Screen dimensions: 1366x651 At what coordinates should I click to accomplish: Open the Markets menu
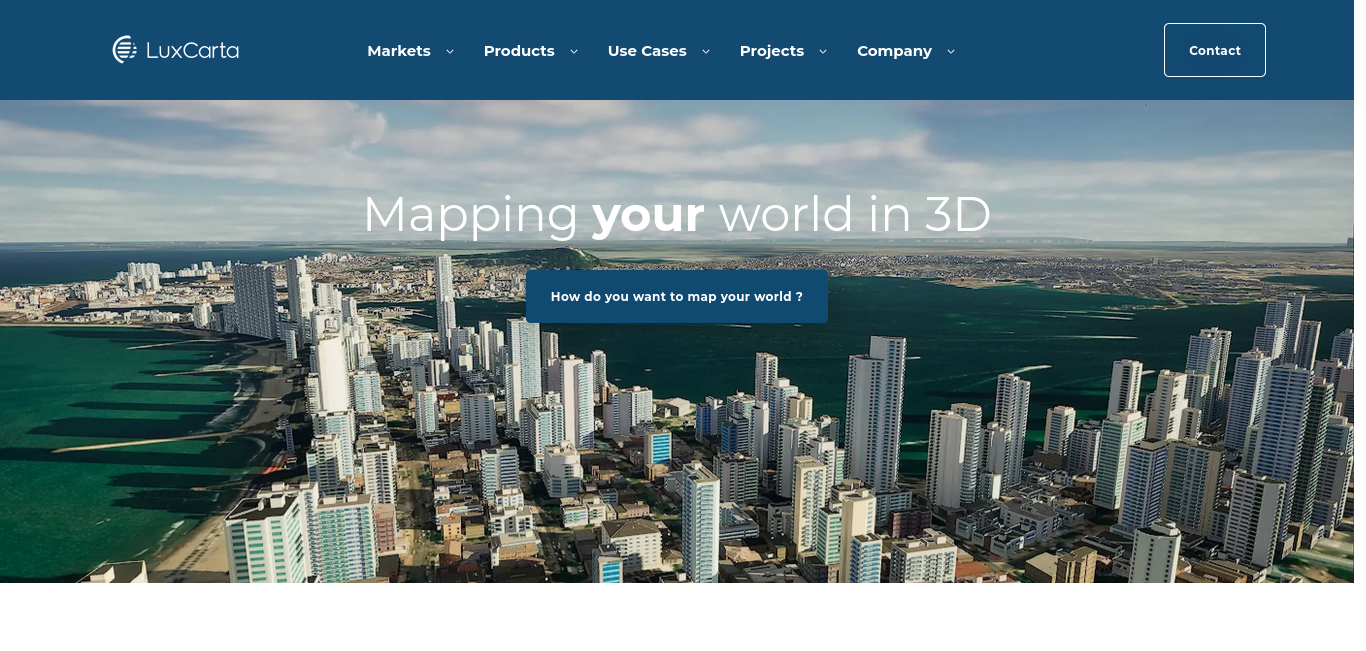[x=399, y=51]
